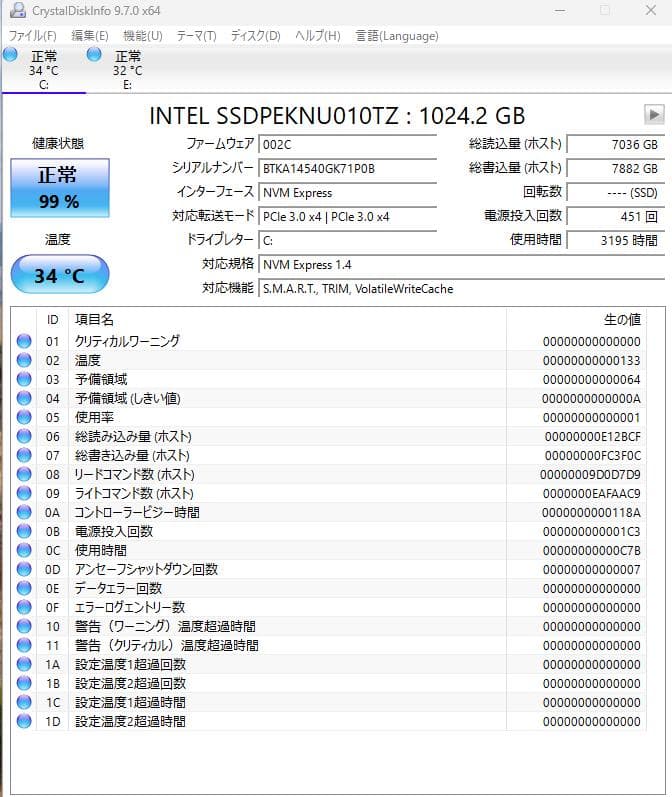Click status orb for 予備領域 (しきい値) row
The width and height of the screenshot is (672, 797).
(x=24, y=398)
